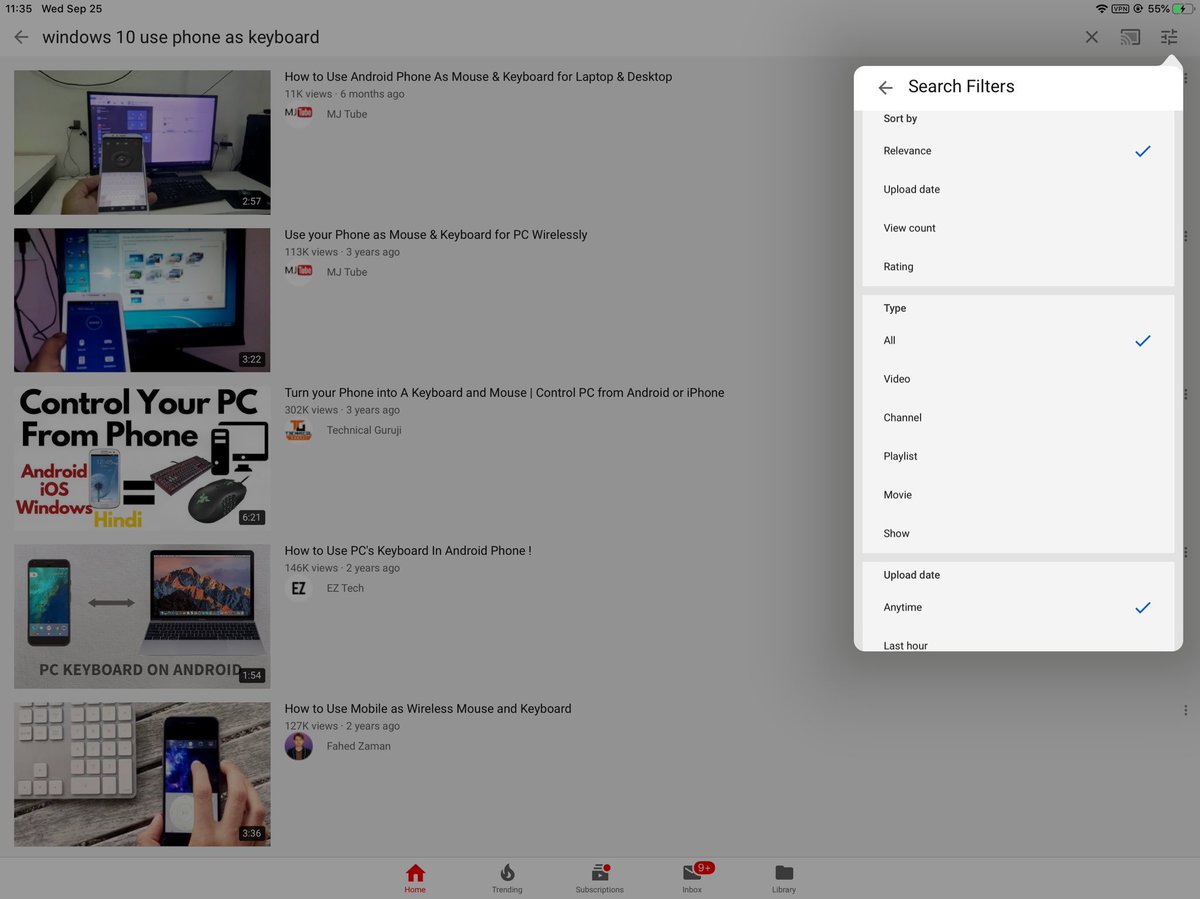Select upload date Anytime
This screenshot has width=1200, height=899.
tap(1018, 608)
